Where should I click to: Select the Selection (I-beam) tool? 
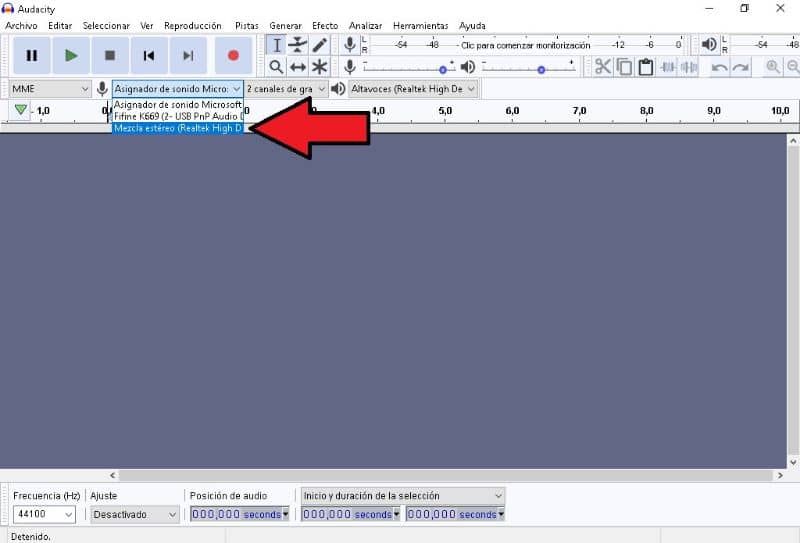pyautogui.click(x=276, y=45)
